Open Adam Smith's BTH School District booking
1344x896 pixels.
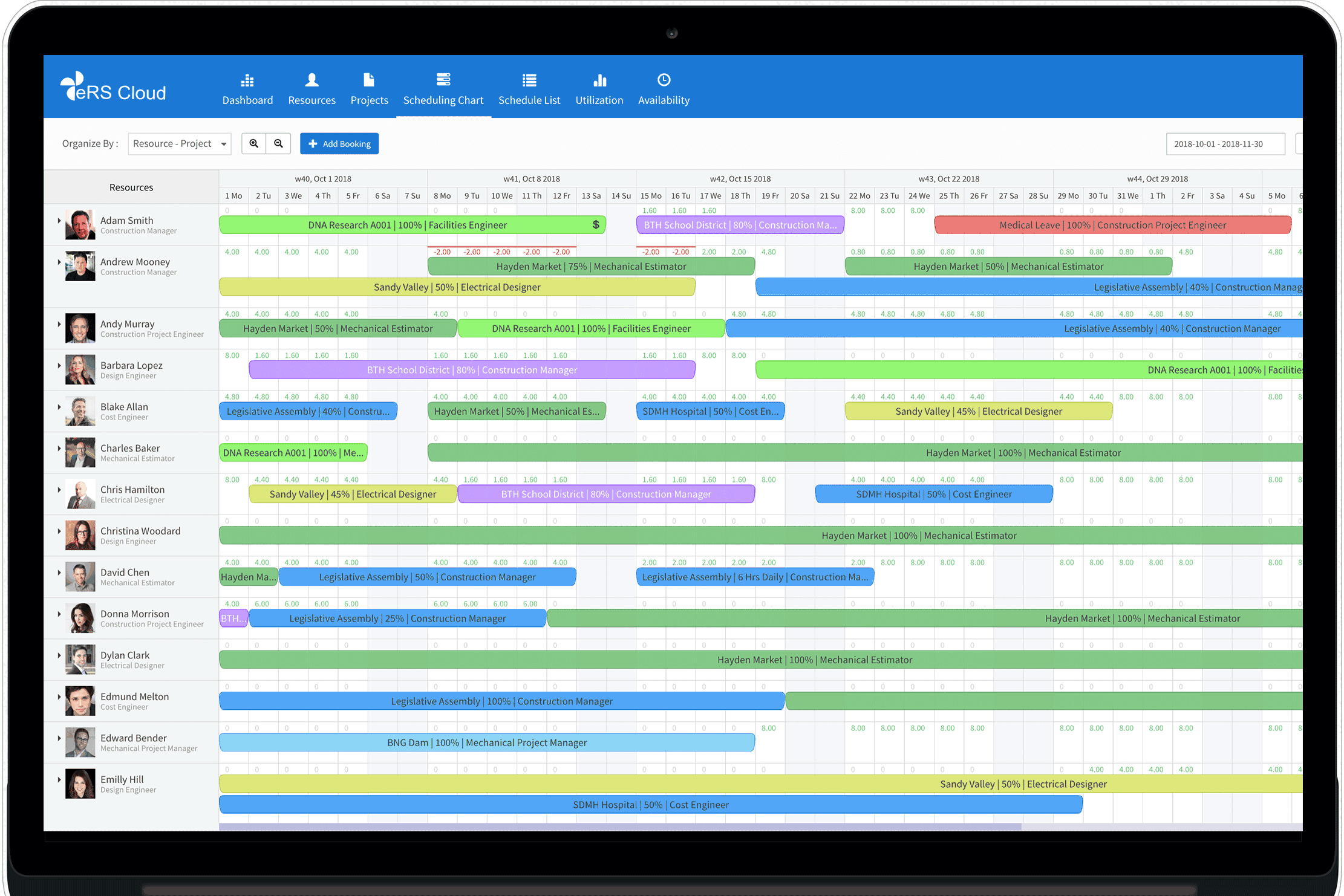pyautogui.click(x=740, y=225)
